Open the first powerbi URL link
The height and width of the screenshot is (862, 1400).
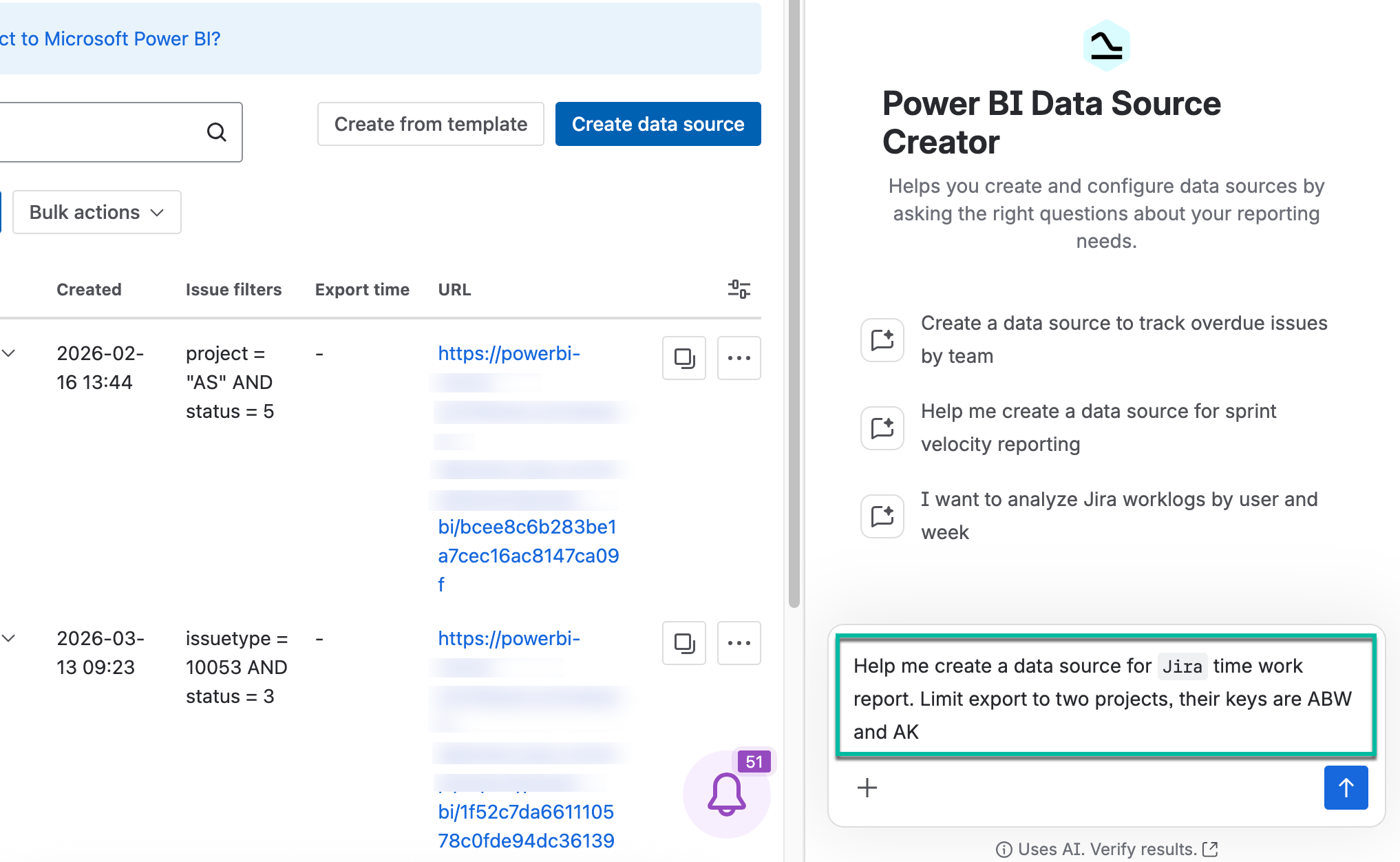(x=529, y=469)
